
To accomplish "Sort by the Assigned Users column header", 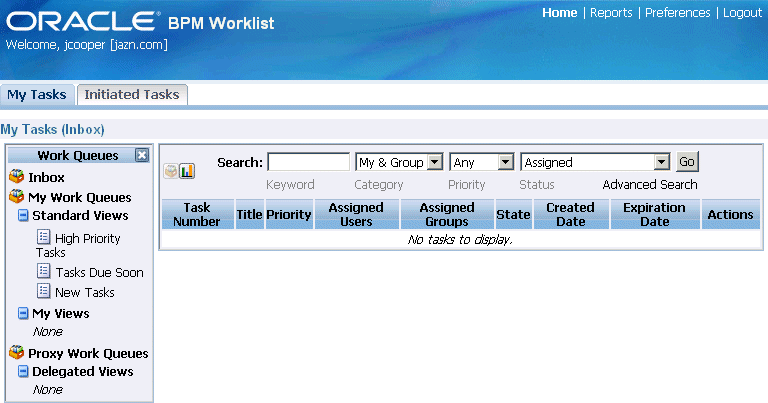I will coord(357,214).
